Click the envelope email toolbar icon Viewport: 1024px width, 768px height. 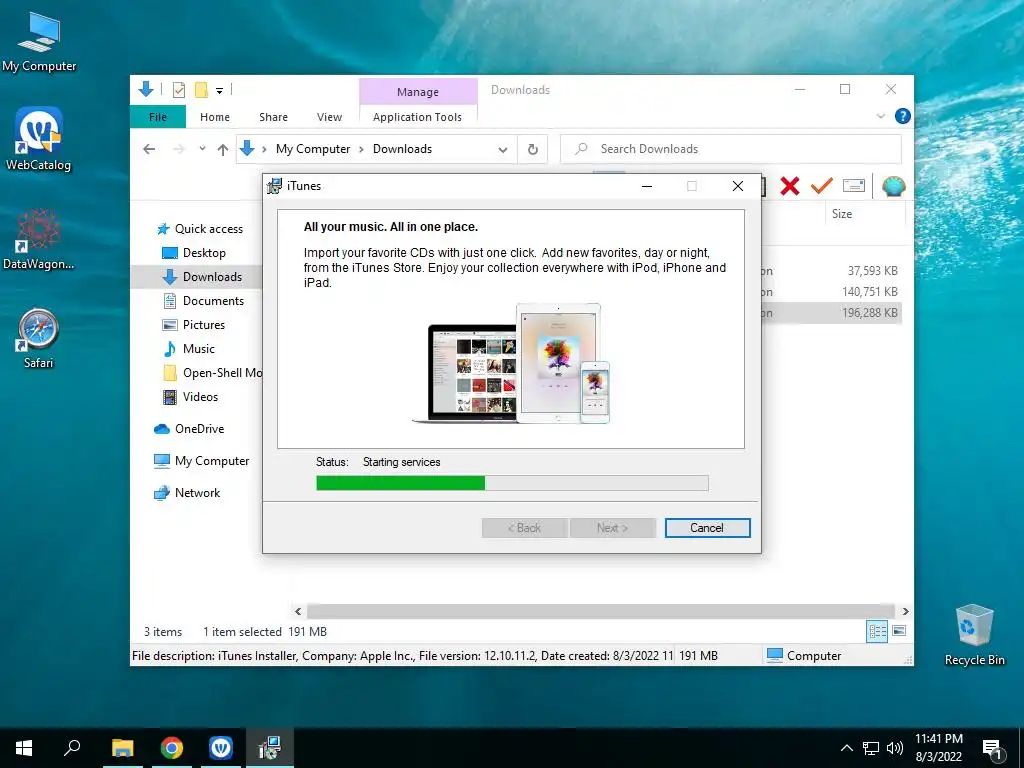pyautogui.click(x=854, y=186)
